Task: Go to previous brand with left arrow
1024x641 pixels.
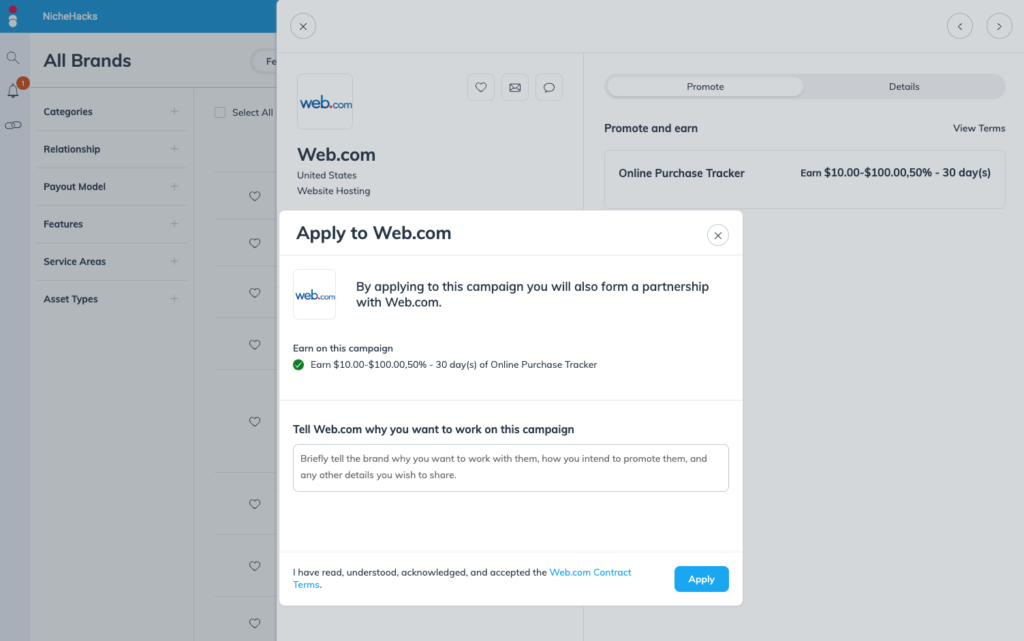Action: coord(959,26)
